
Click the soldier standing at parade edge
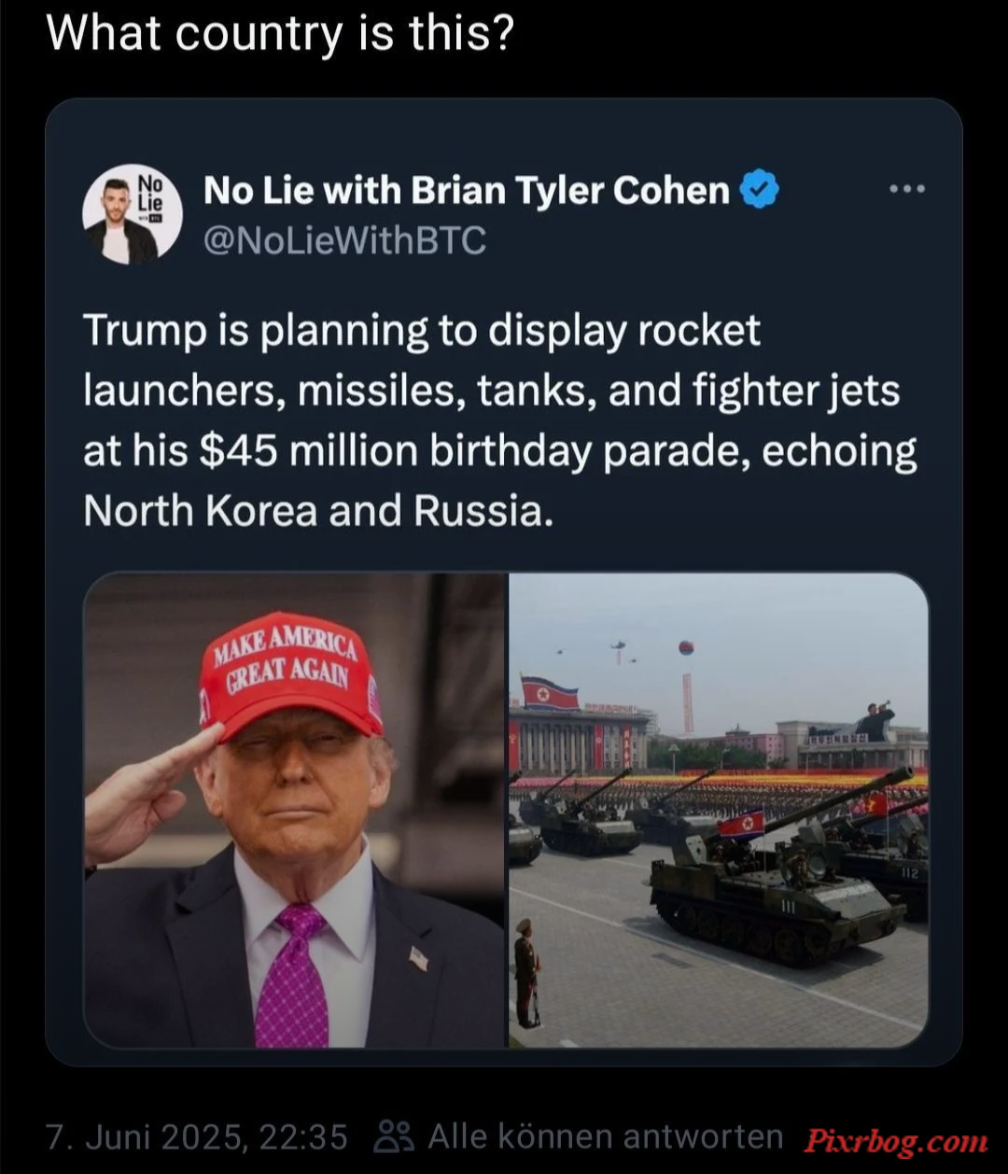pos(526,972)
